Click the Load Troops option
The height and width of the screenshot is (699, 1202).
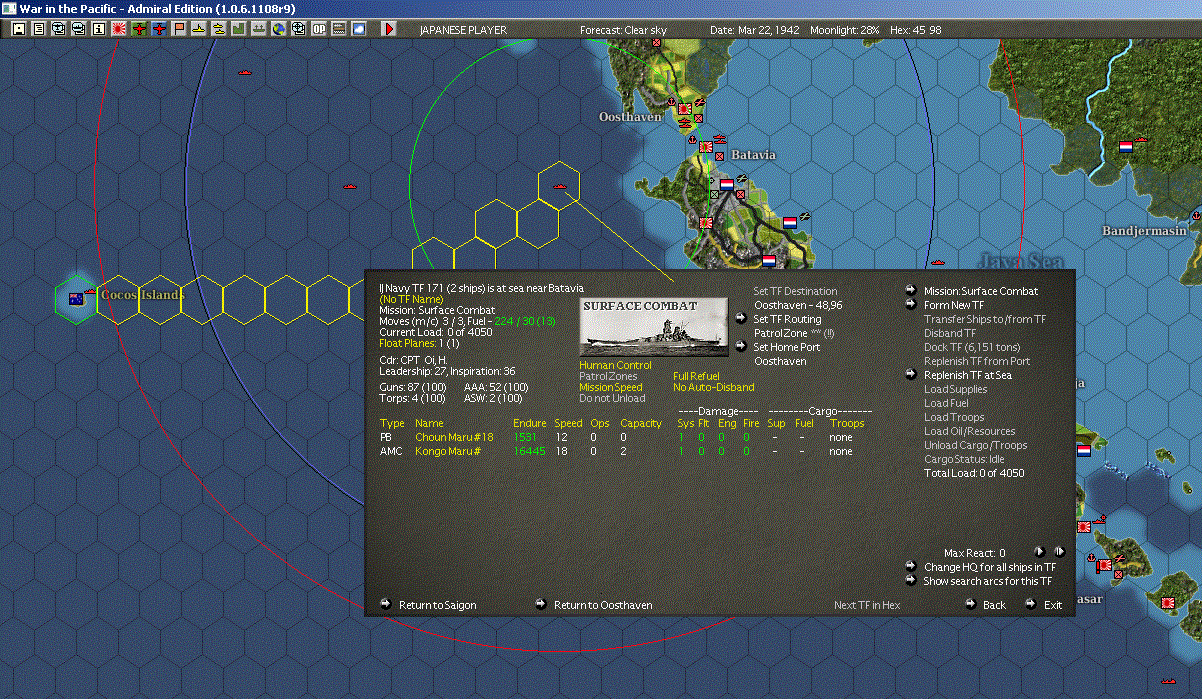tap(954, 417)
